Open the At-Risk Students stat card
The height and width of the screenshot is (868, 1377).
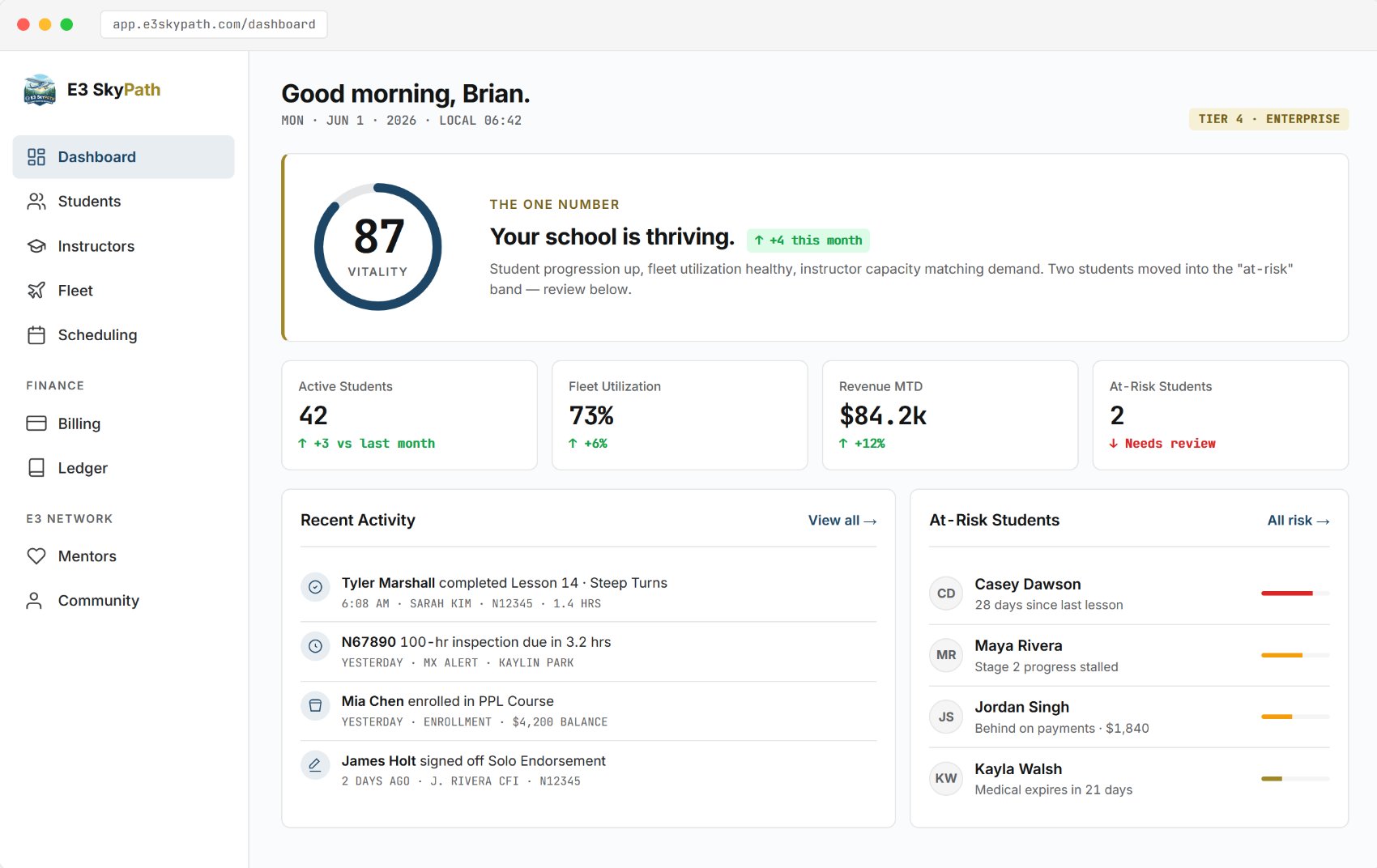pos(1221,415)
